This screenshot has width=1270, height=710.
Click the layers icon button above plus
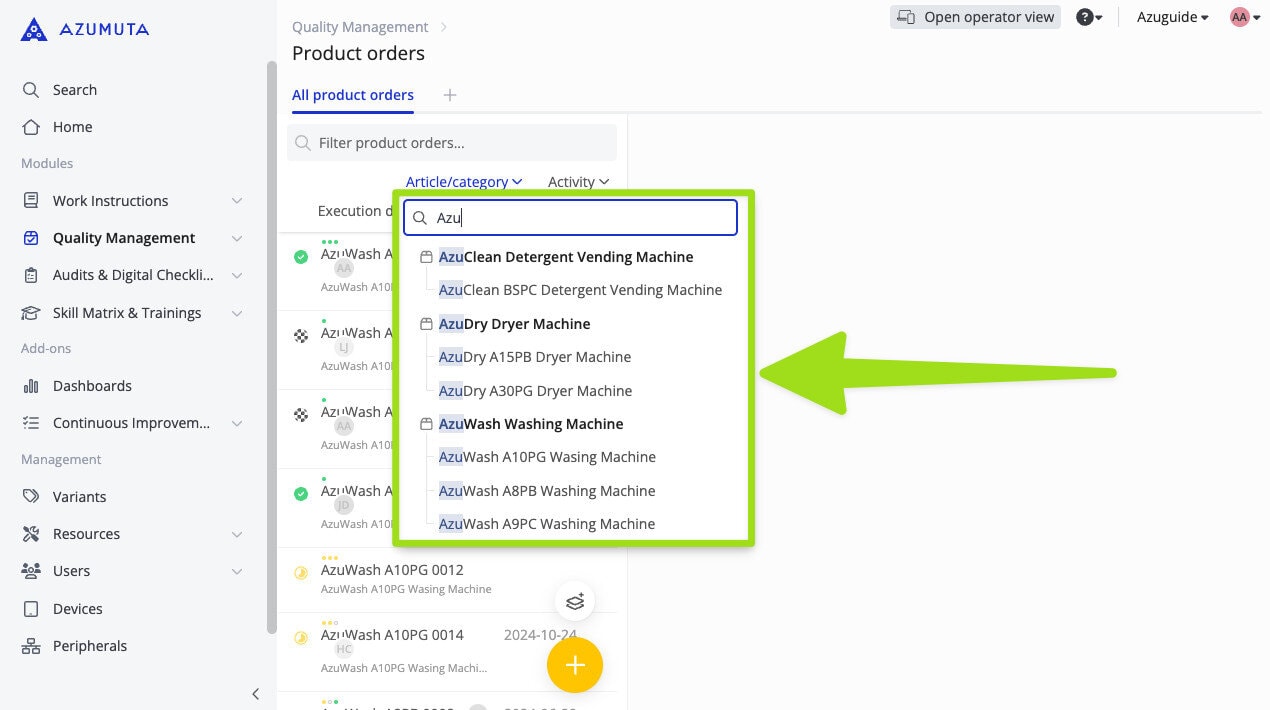coord(574,601)
